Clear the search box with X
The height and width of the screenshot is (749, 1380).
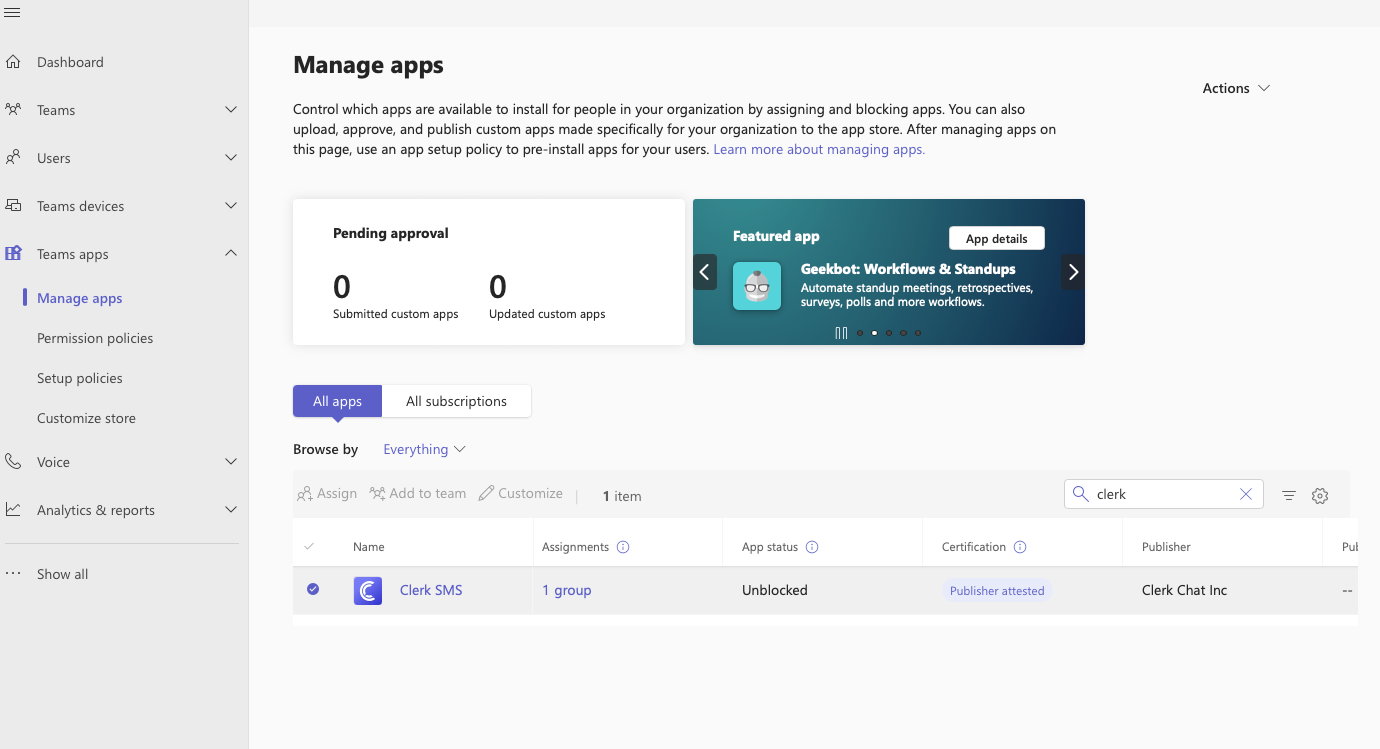pyautogui.click(x=1246, y=494)
